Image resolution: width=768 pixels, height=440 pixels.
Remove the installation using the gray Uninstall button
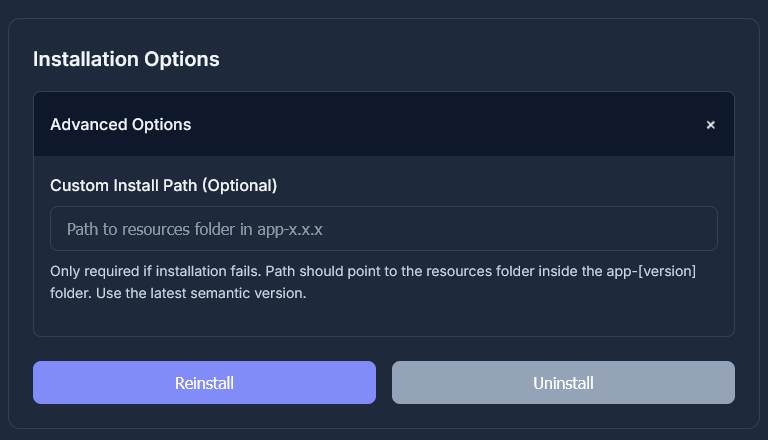563,383
